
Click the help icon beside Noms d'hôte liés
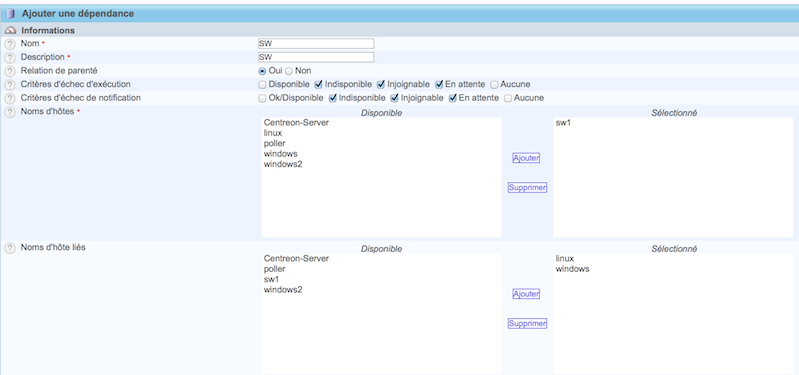[x=10, y=248]
